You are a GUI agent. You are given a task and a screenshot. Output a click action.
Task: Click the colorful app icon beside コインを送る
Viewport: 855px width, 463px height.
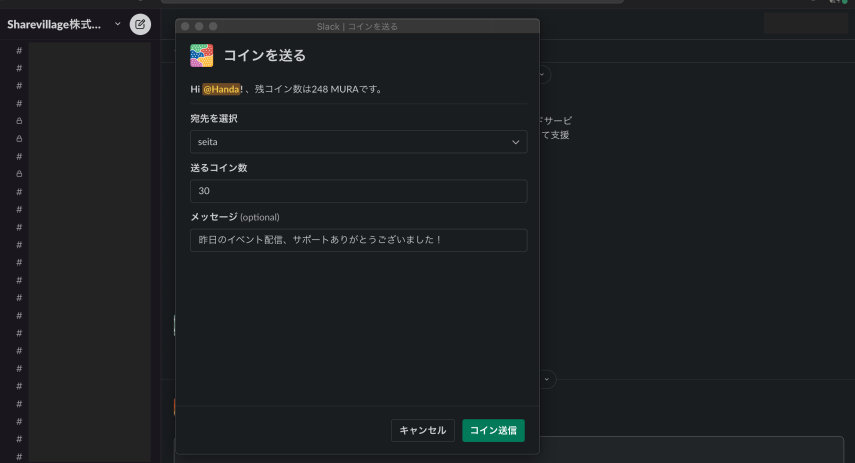point(202,56)
